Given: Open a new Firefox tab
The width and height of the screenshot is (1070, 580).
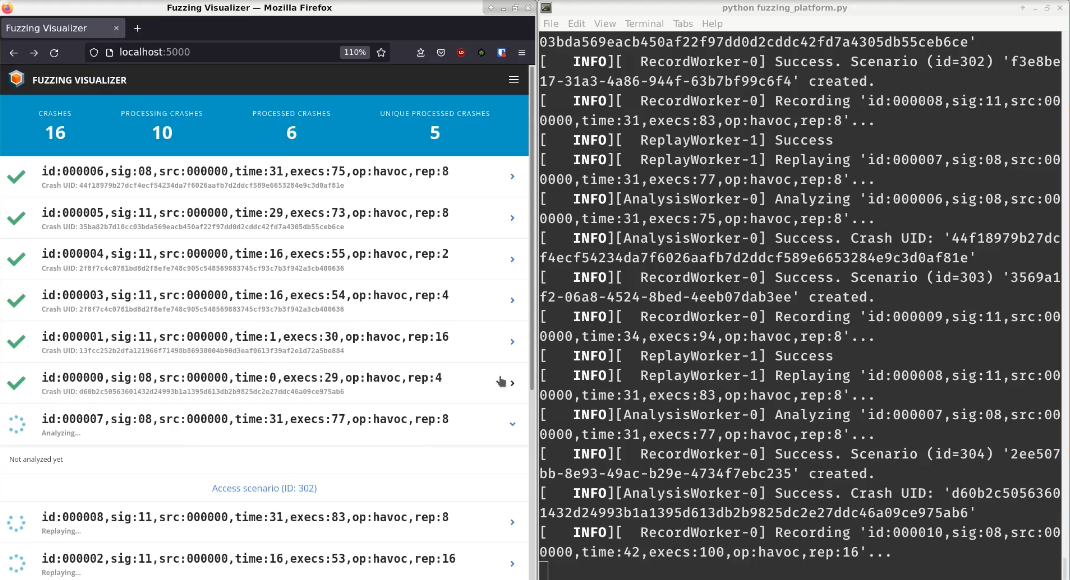Looking at the screenshot, I should [137, 28].
